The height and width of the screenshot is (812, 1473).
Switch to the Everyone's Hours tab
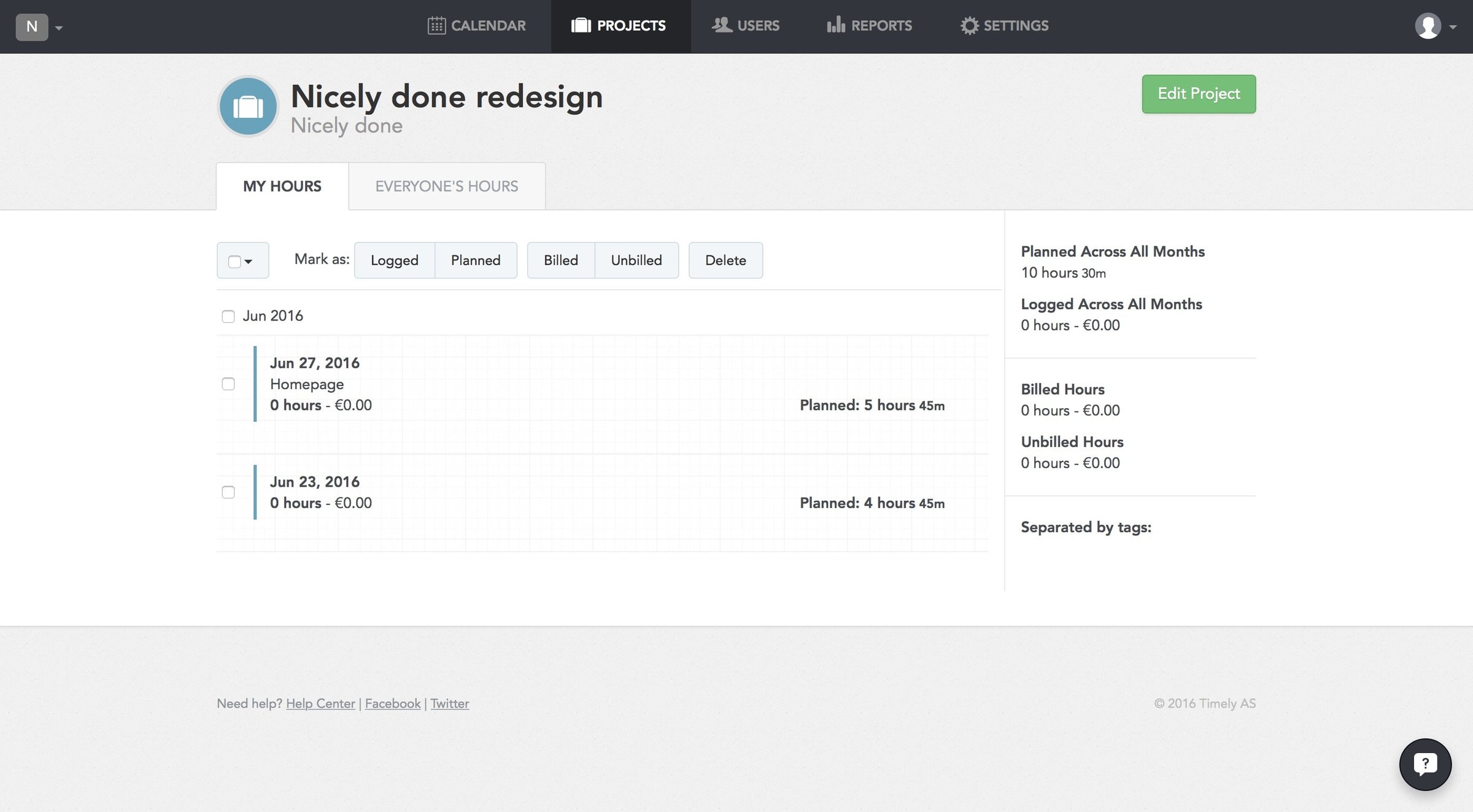(x=447, y=186)
